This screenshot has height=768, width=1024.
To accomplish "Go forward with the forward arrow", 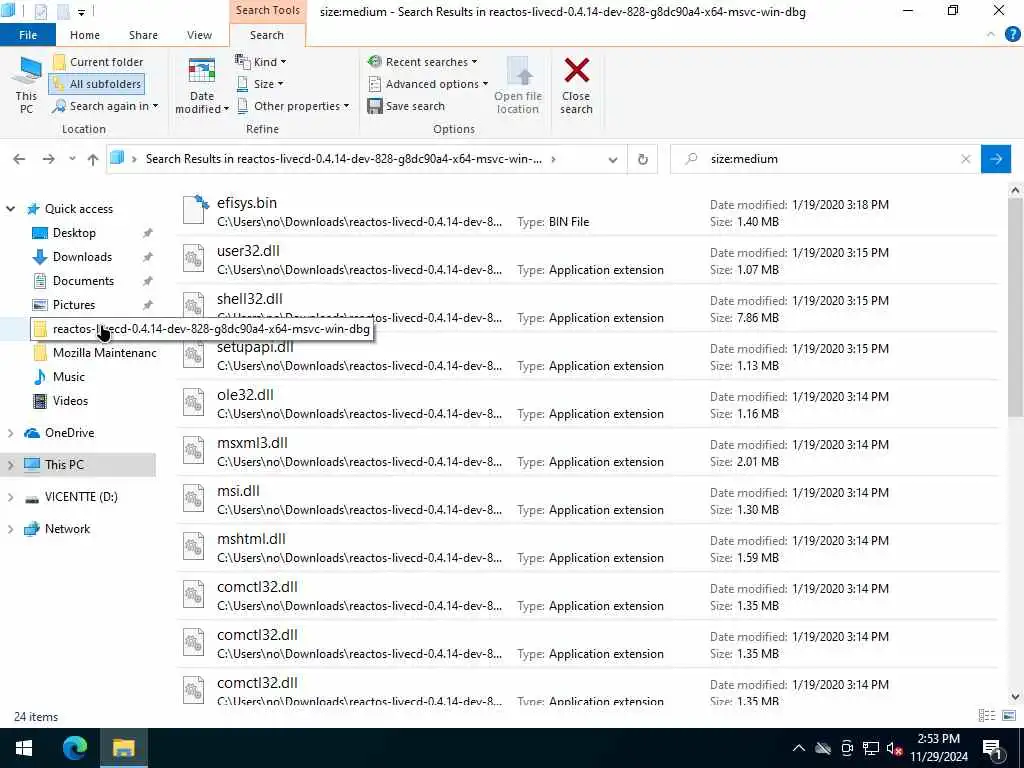I will (48, 159).
